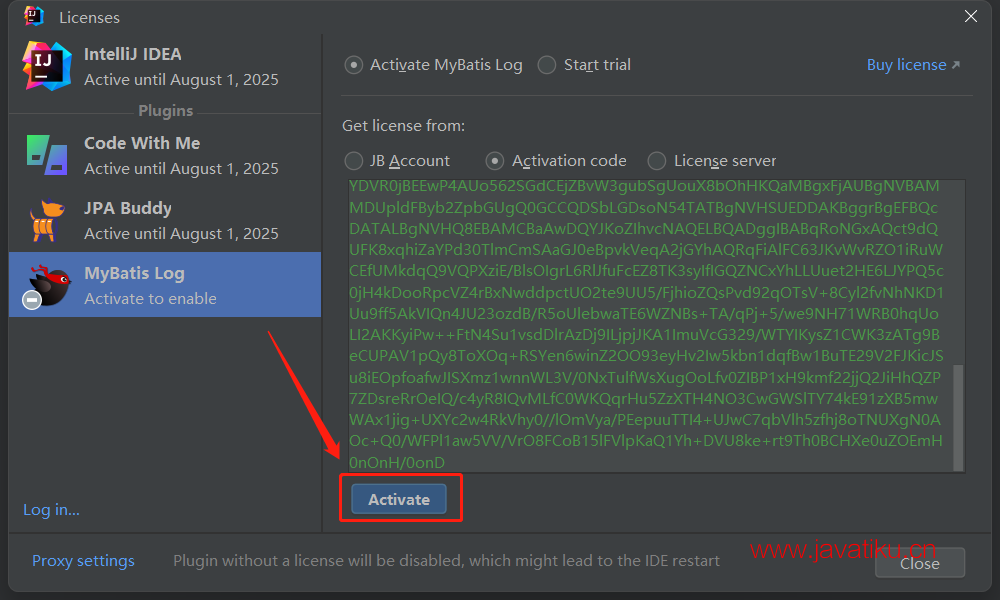Click the IntelliJ logo in title bar
1000x600 pixels.
pyautogui.click(x=33, y=16)
